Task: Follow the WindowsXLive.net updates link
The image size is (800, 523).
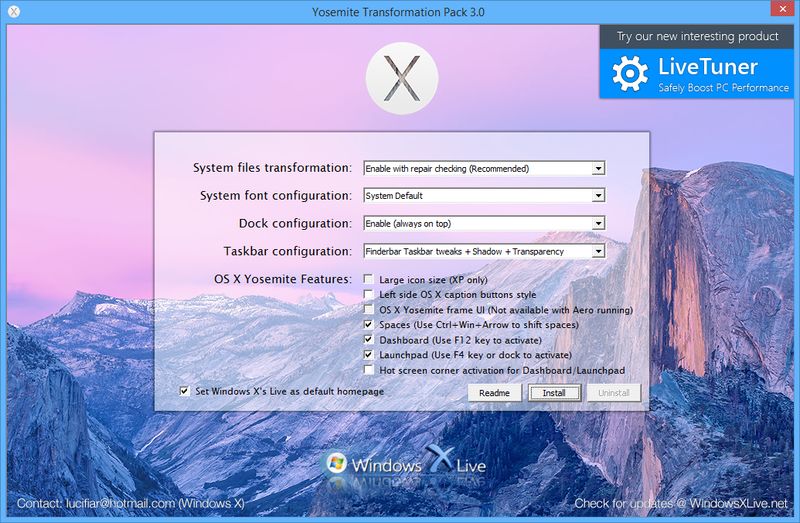Action: click(x=681, y=503)
